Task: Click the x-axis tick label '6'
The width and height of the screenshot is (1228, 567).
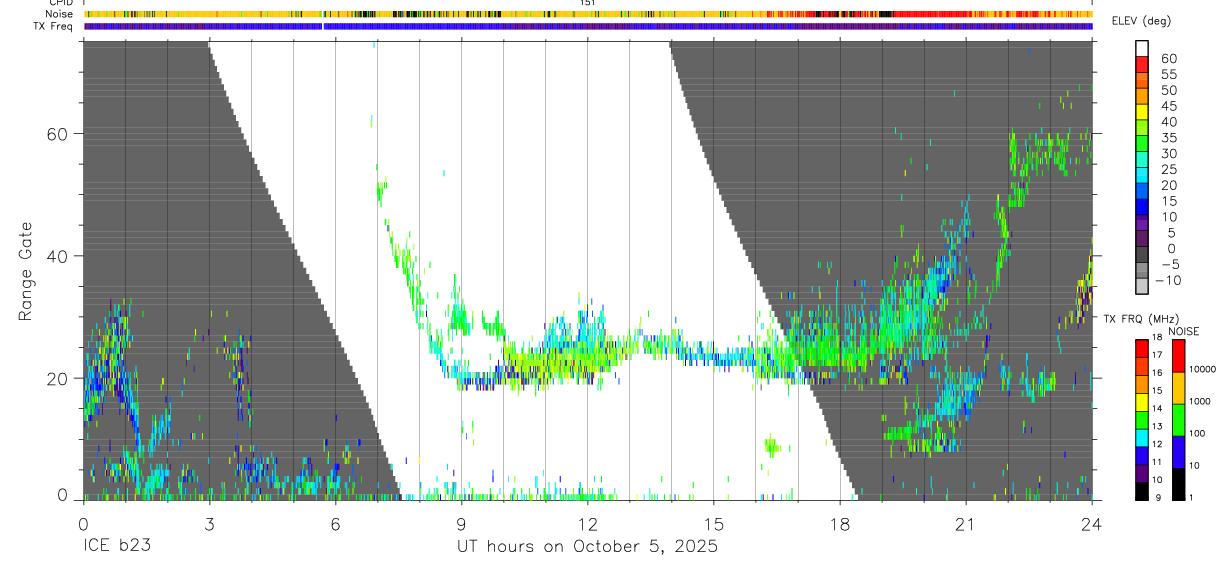Action: tap(335, 523)
